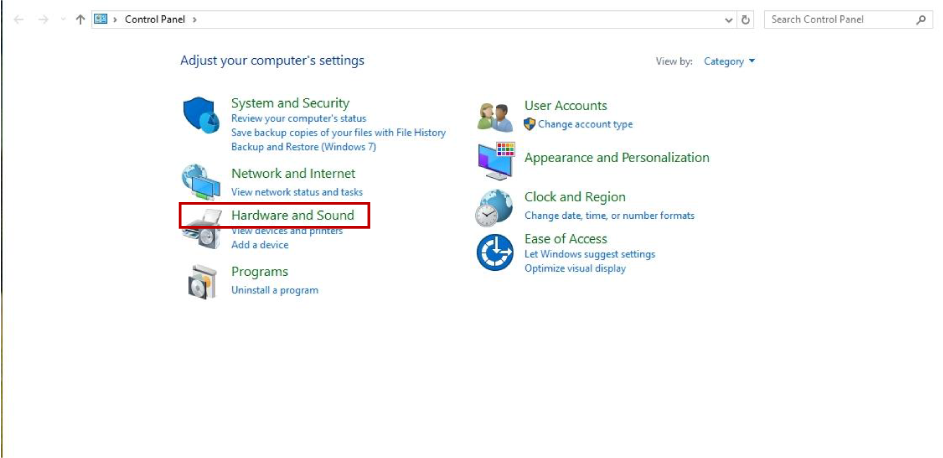Image resolution: width=943 pixels, height=458 pixels.
Task: Click Change account type link
Action: [x=585, y=124]
